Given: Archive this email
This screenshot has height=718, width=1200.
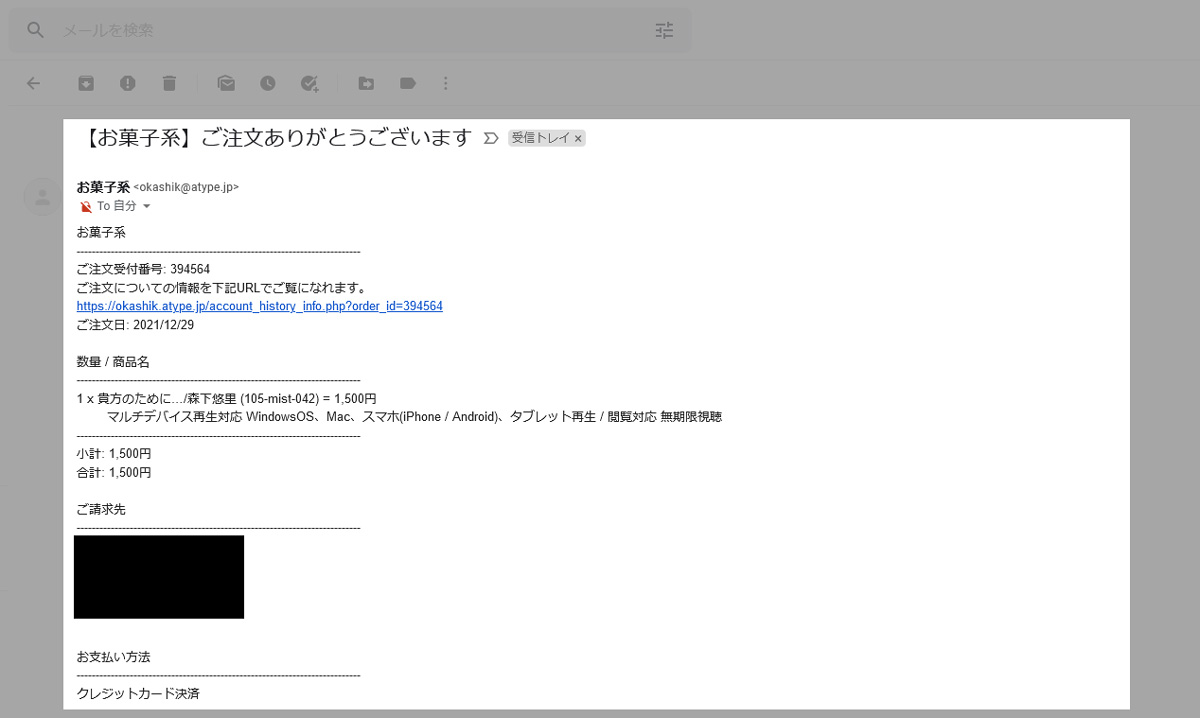Looking at the screenshot, I should click(x=86, y=84).
